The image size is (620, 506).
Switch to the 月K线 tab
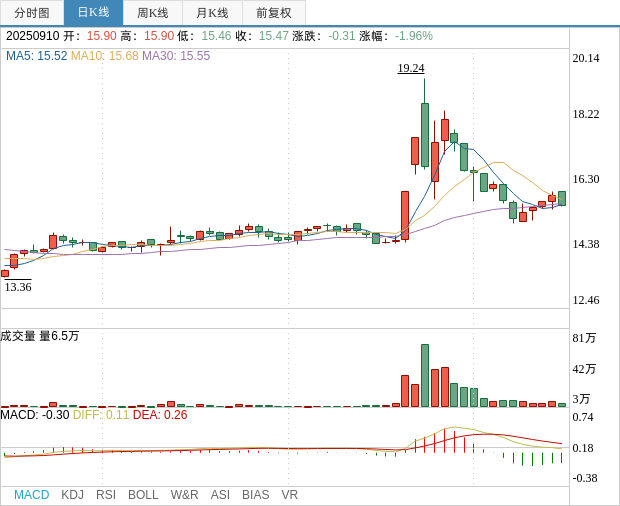212,13
